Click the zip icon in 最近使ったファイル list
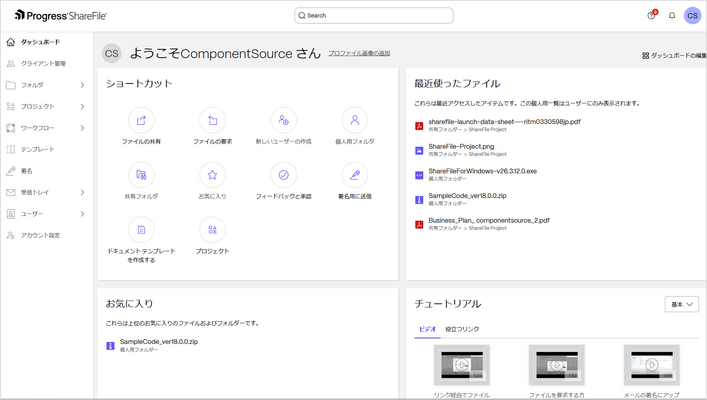The height and width of the screenshot is (400, 707). (x=419, y=200)
